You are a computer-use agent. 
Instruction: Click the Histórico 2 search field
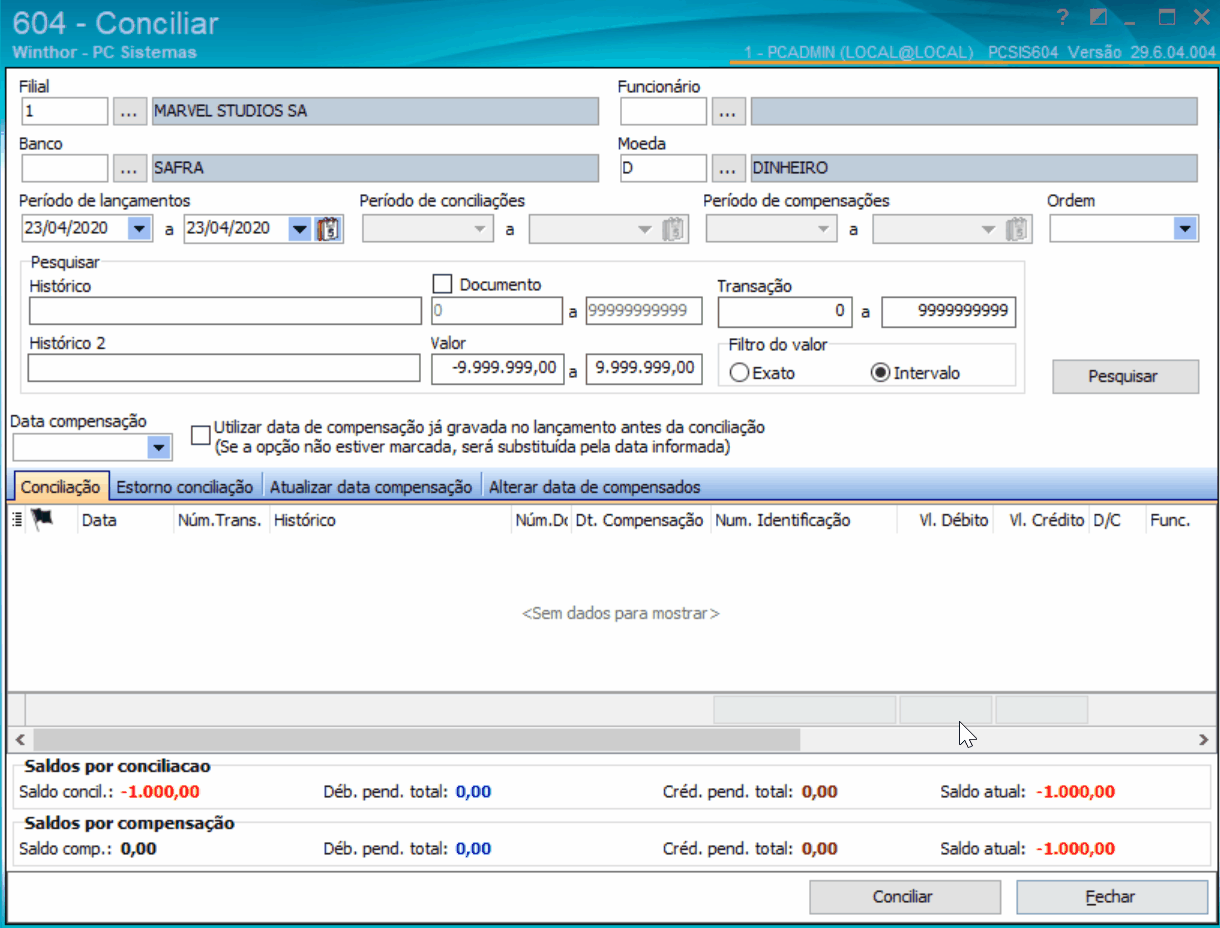(x=224, y=368)
